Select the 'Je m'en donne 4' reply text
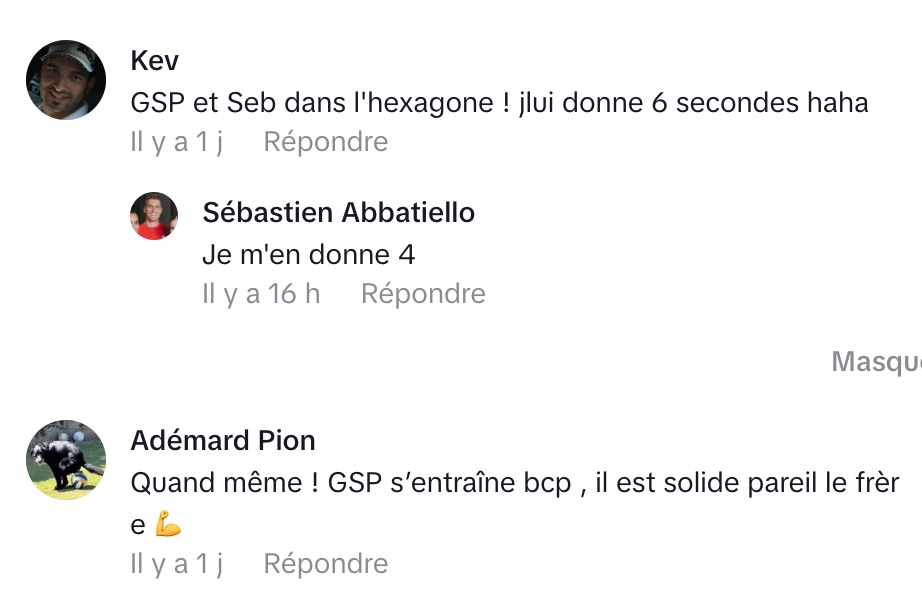Viewport: 922px width, 600px height. (308, 254)
